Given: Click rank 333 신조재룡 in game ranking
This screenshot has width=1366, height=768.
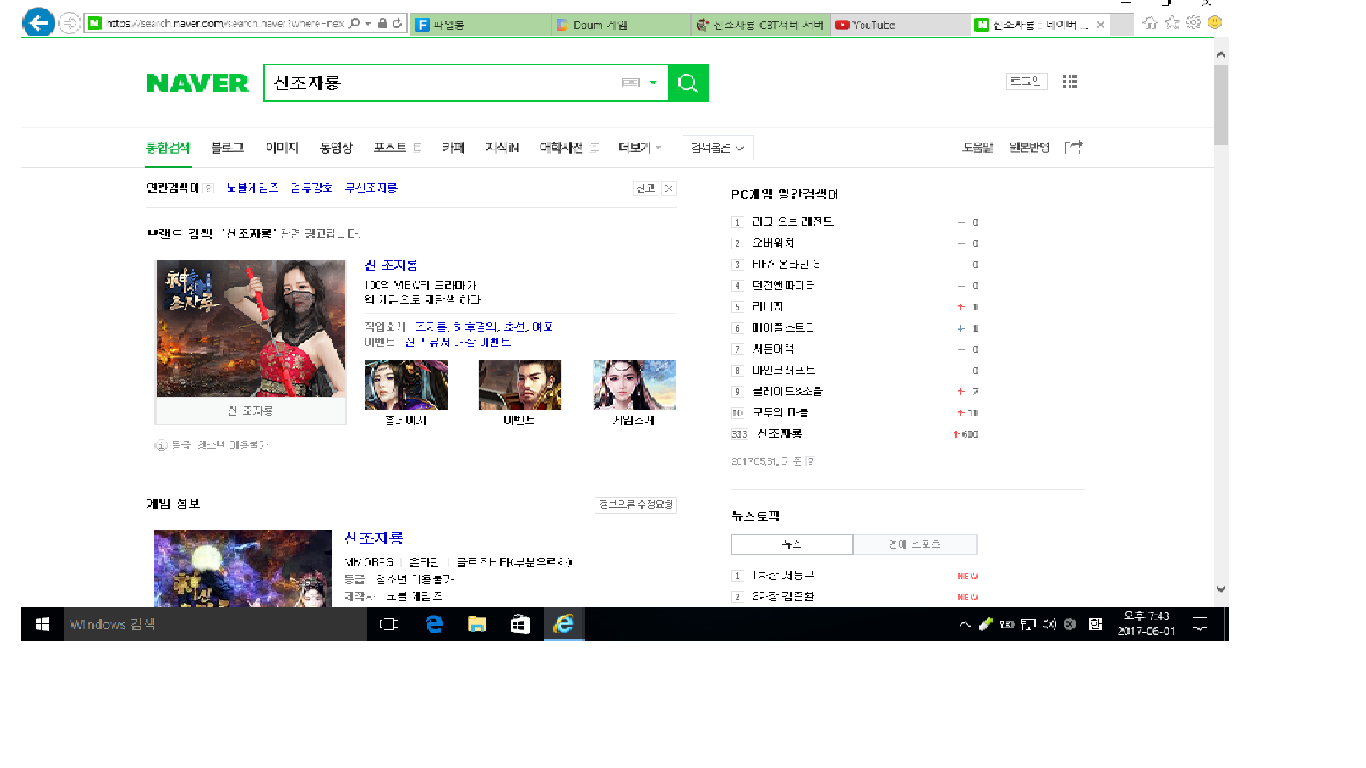Looking at the screenshot, I should [780, 434].
